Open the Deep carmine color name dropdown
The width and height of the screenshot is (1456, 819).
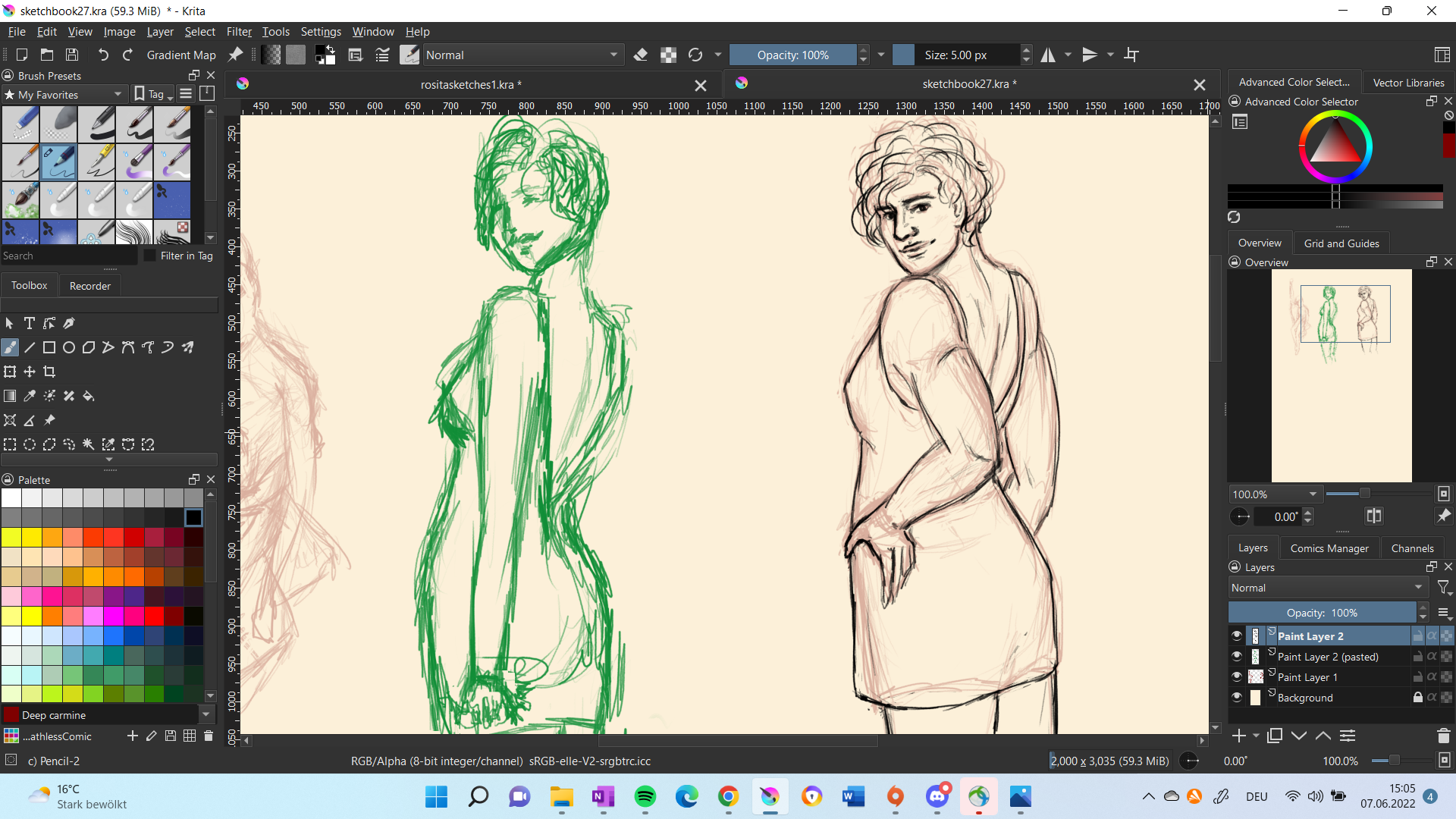[206, 714]
